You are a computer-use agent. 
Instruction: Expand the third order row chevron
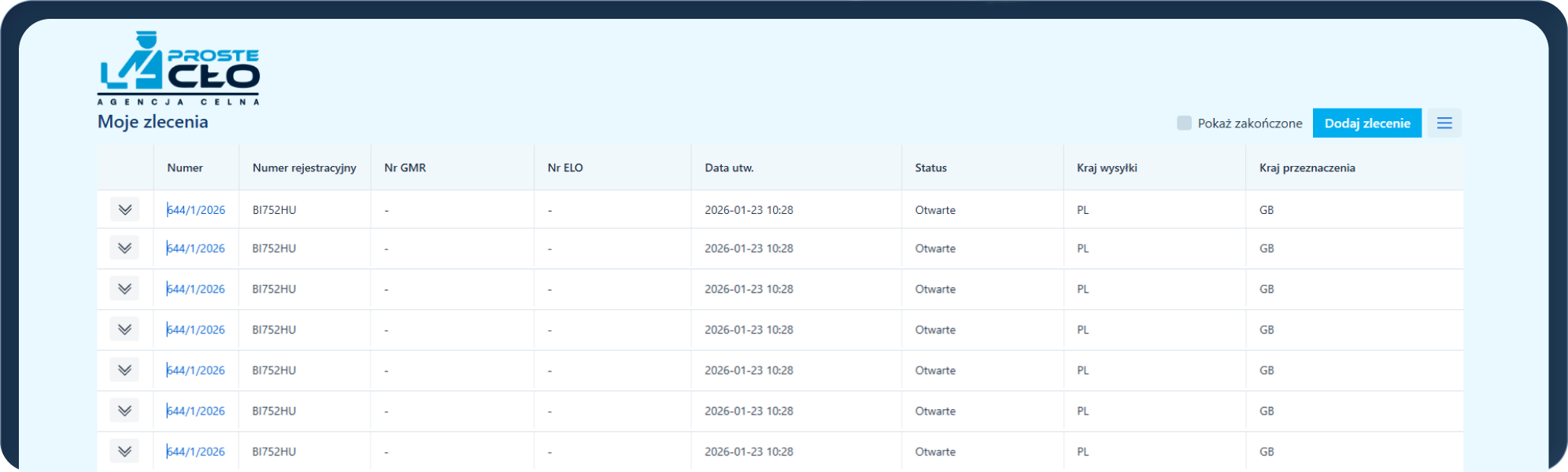tap(124, 289)
